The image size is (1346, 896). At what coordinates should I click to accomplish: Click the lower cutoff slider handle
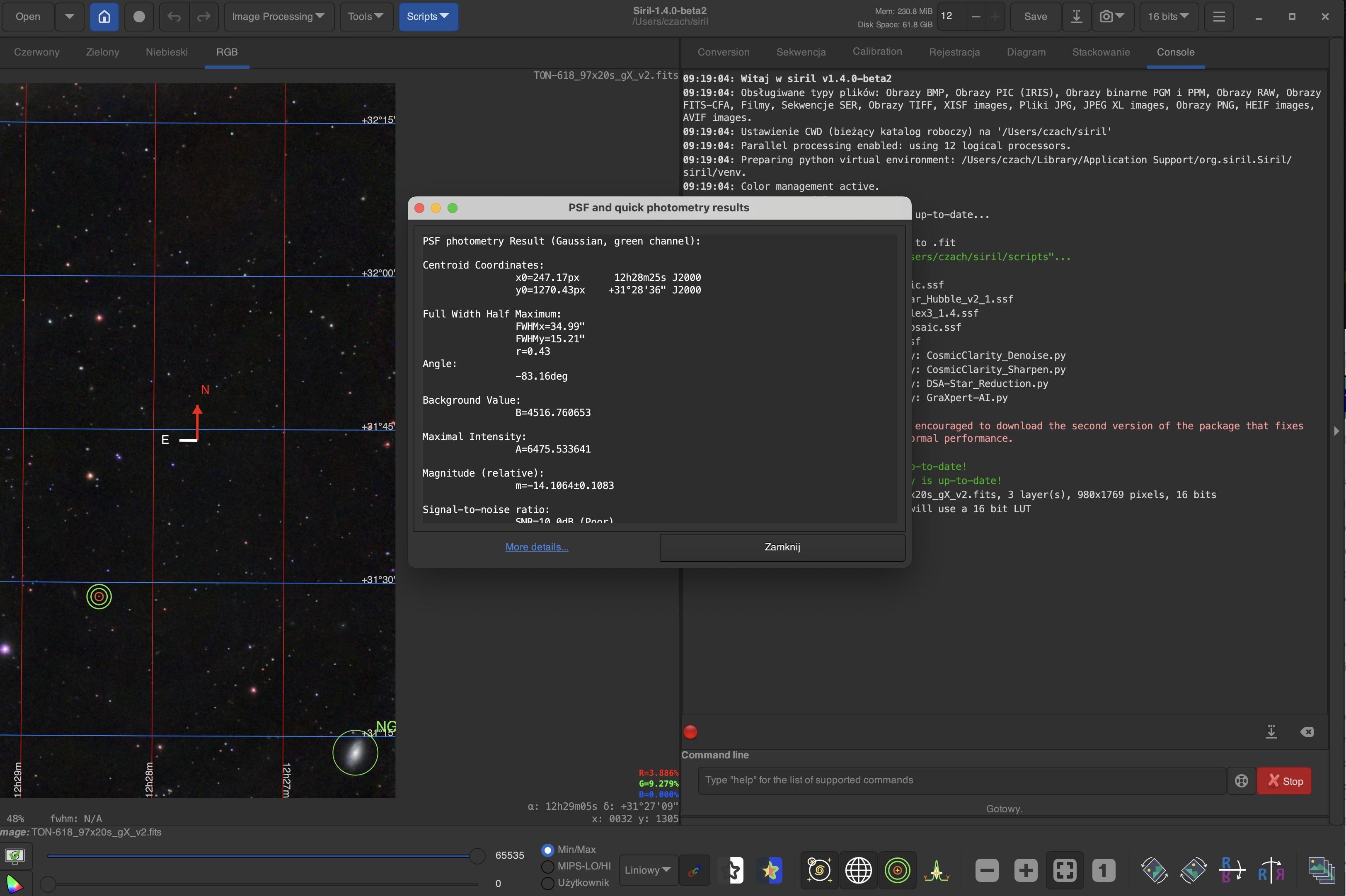coord(48,884)
